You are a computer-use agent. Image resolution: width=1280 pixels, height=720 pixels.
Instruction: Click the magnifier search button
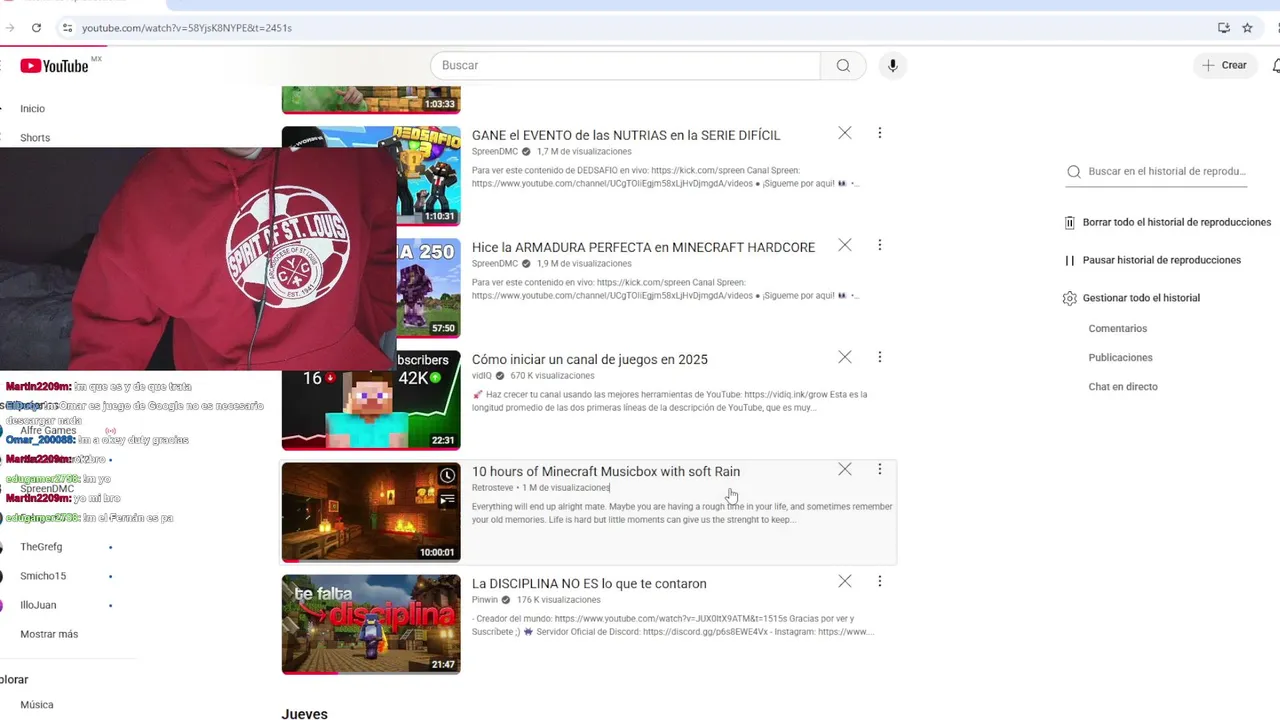tap(843, 66)
